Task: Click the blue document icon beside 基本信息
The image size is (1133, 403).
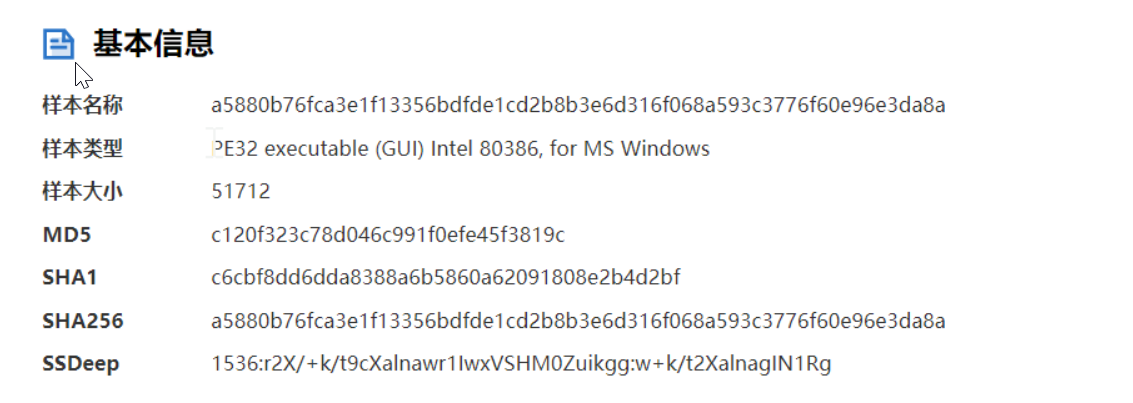Action: (58, 44)
